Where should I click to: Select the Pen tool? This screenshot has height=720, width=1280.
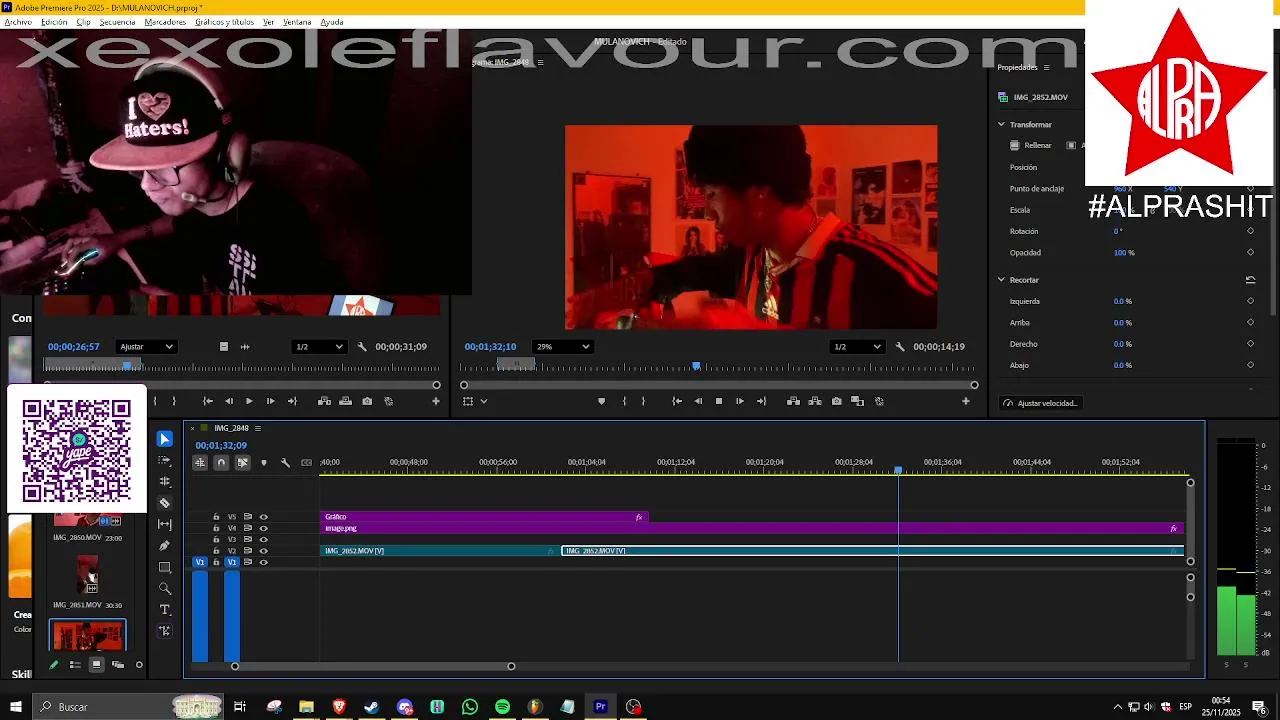[165, 546]
